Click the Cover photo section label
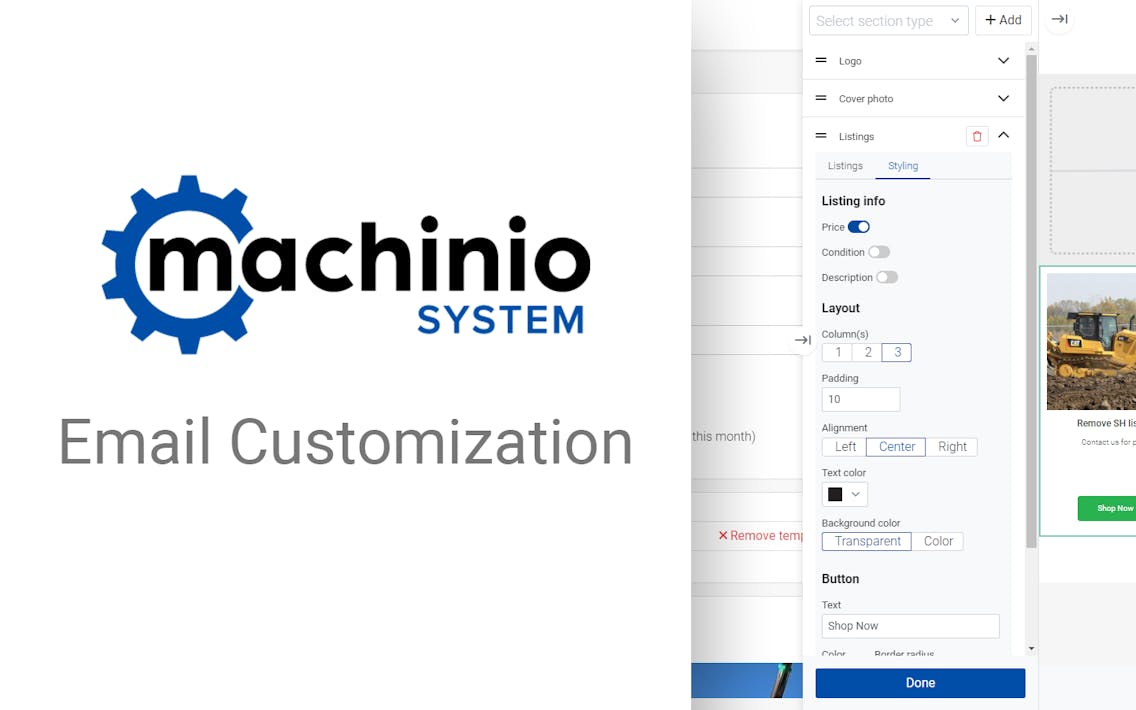 tap(866, 99)
